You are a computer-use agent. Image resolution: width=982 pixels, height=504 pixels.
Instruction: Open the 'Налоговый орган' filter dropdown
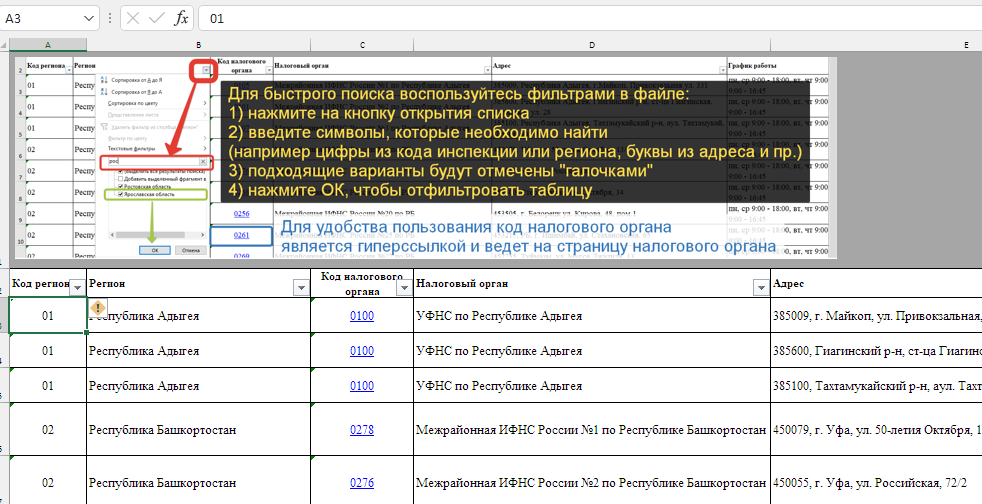tap(762, 287)
